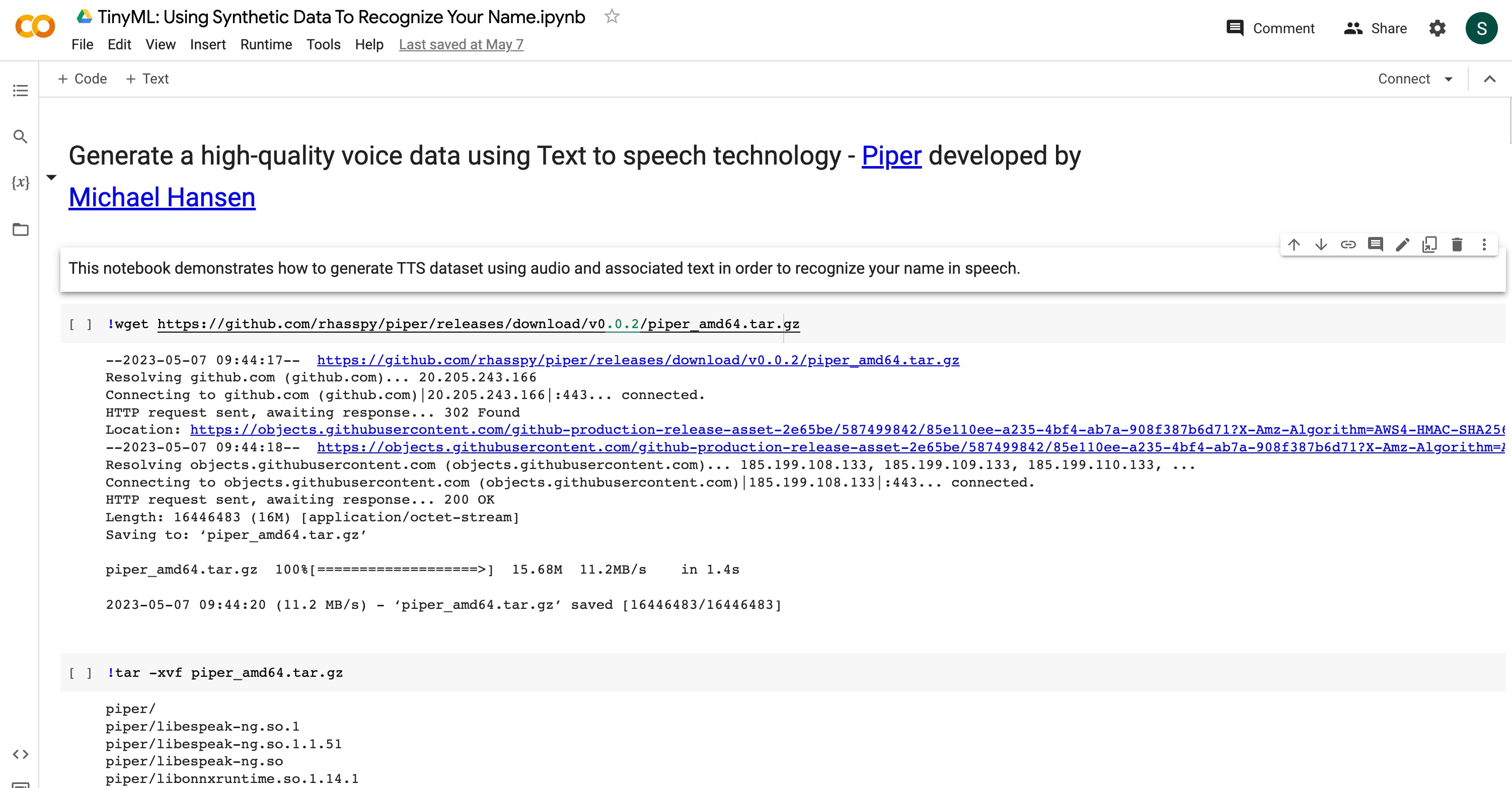Edit the selected text cell with pencil
This screenshot has width=1512, height=788.
(1402, 244)
